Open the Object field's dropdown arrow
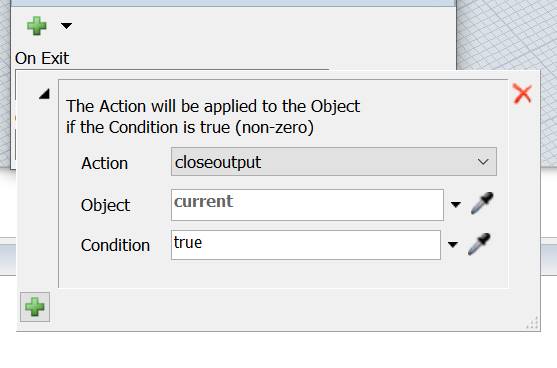 coord(456,205)
